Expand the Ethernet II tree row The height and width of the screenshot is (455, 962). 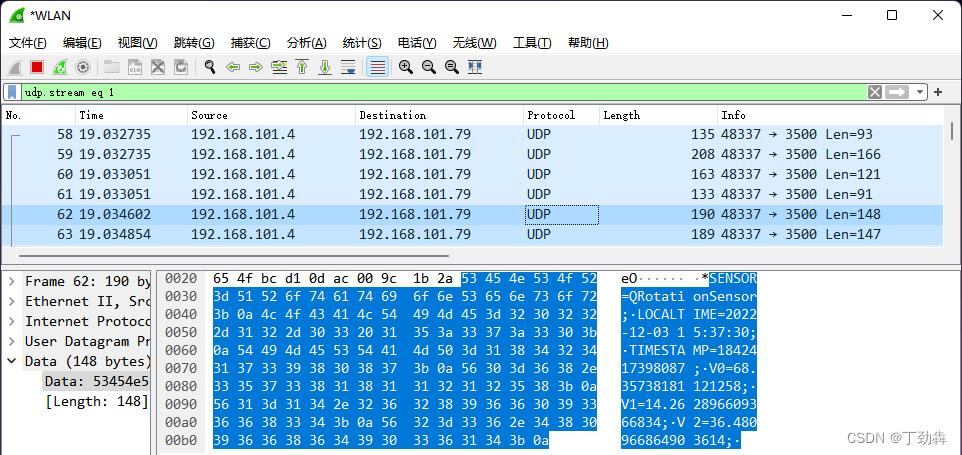12,301
